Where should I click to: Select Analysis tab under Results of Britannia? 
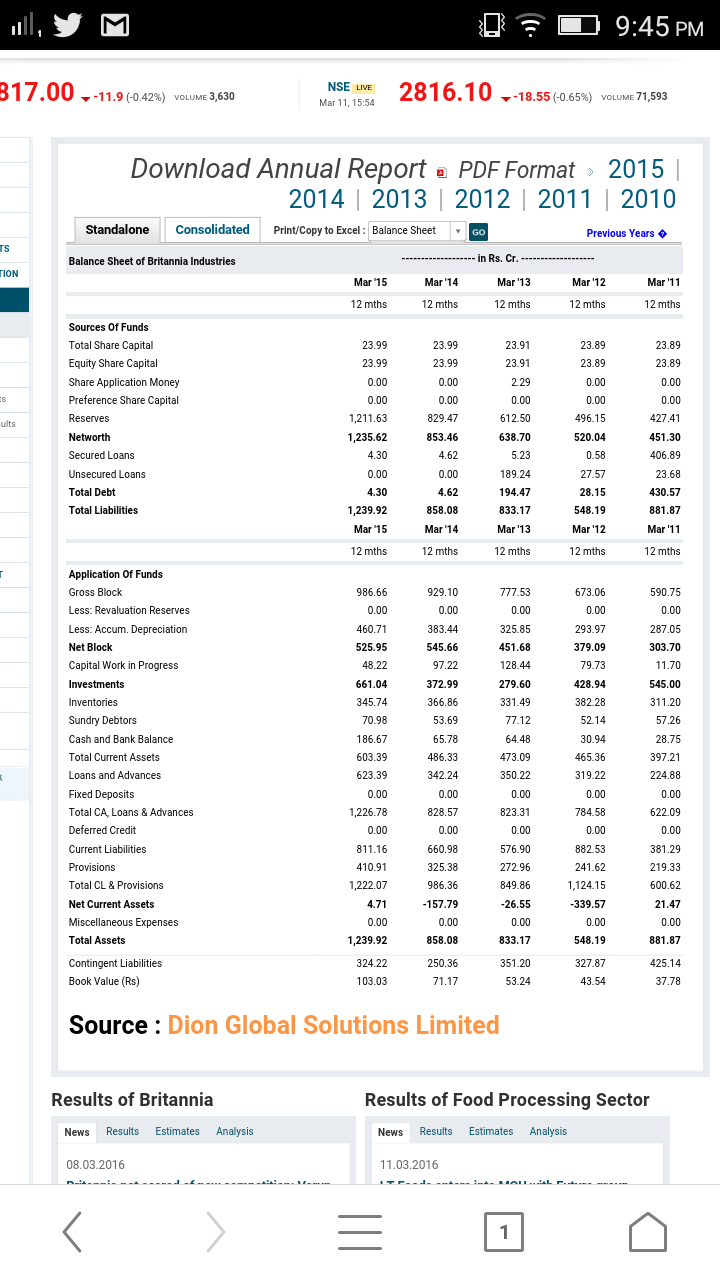tap(235, 1132)
